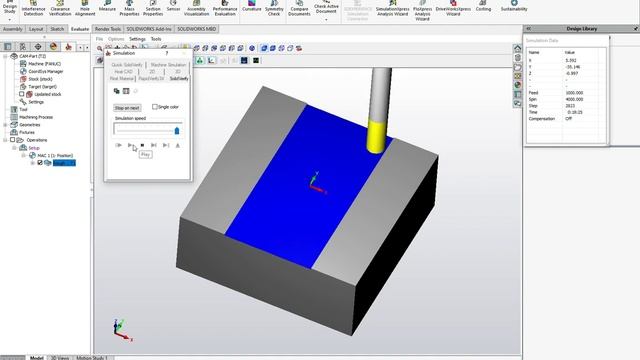The width and height of the screenshot is (640, 360).
Task: Open the Check Active Document dropdown arrow
Action: point(326,19)
